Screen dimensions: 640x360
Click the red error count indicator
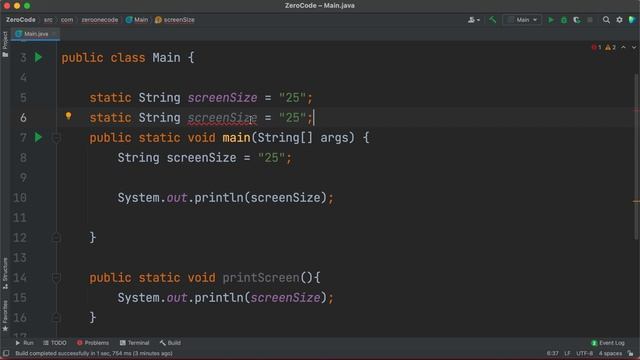click(596, 47)
